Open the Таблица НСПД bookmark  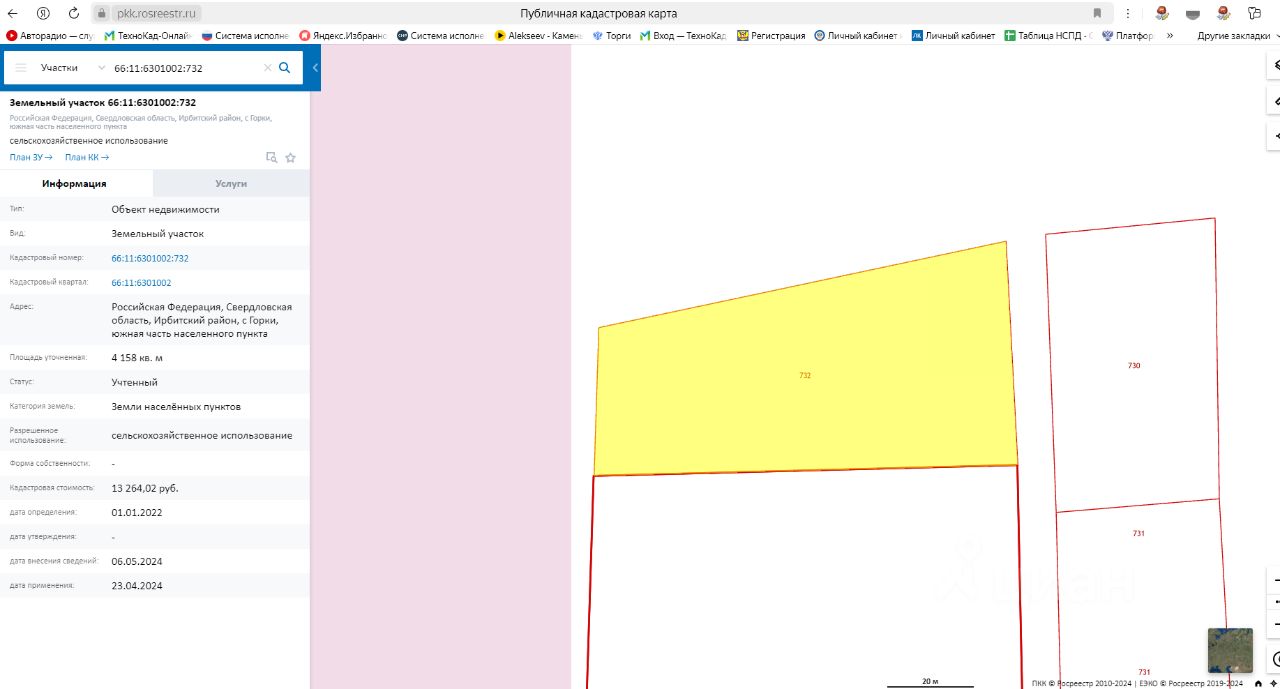(x=1049, y=35)
